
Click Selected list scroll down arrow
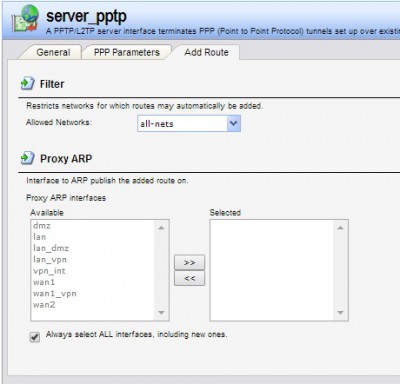click(x=340, y=313)
